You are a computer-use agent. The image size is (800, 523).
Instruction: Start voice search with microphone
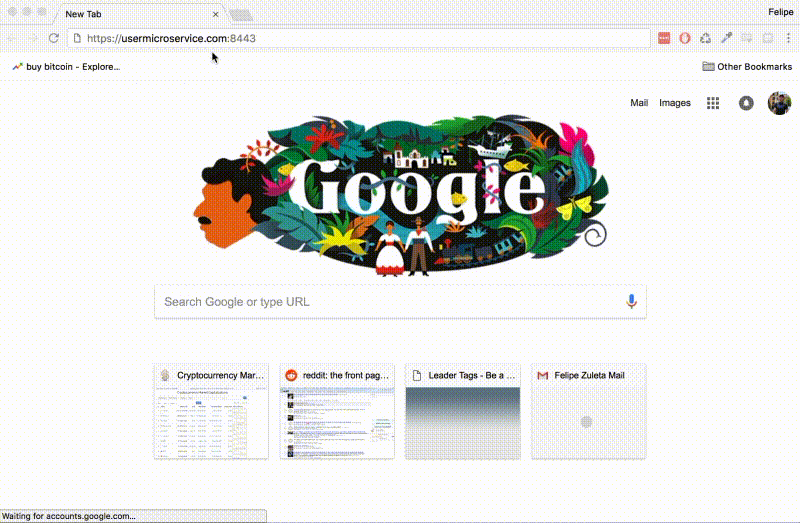click(631, 302)
